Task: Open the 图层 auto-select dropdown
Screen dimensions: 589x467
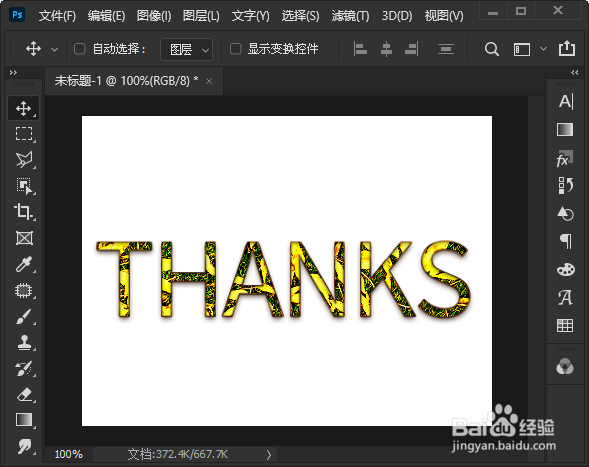Action: [x=187, y=49]
